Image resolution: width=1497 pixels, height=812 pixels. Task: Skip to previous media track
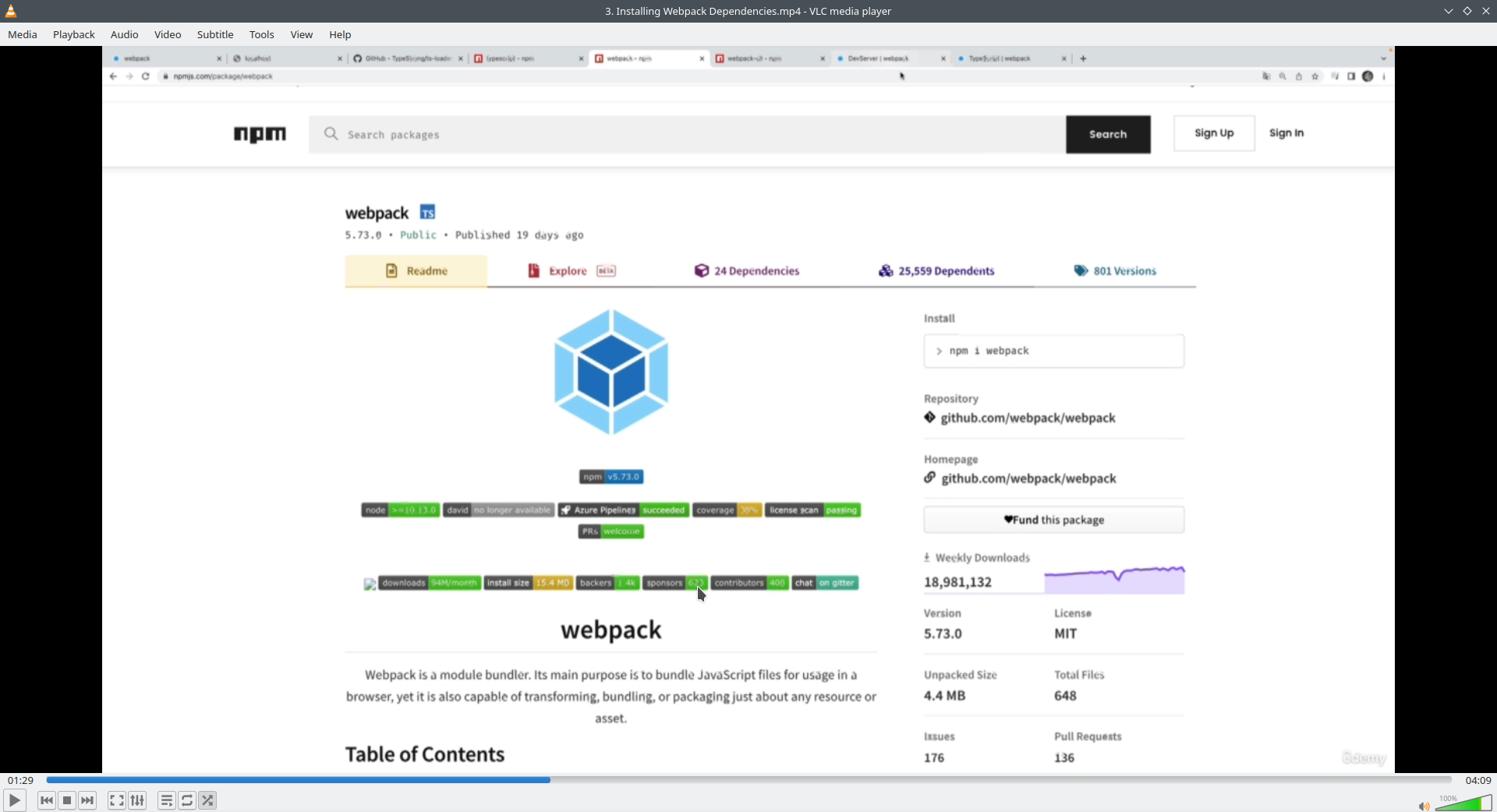coord(47,800)
